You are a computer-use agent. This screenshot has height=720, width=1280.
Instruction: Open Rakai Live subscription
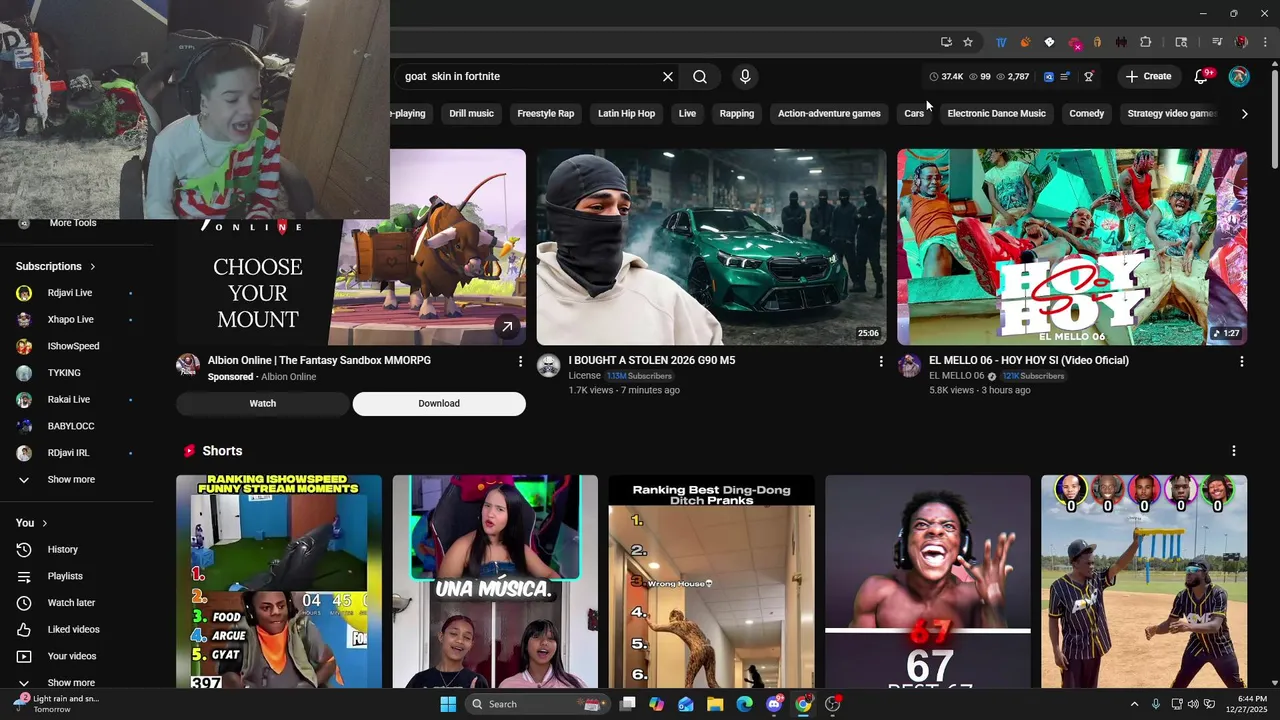[69, 400]
